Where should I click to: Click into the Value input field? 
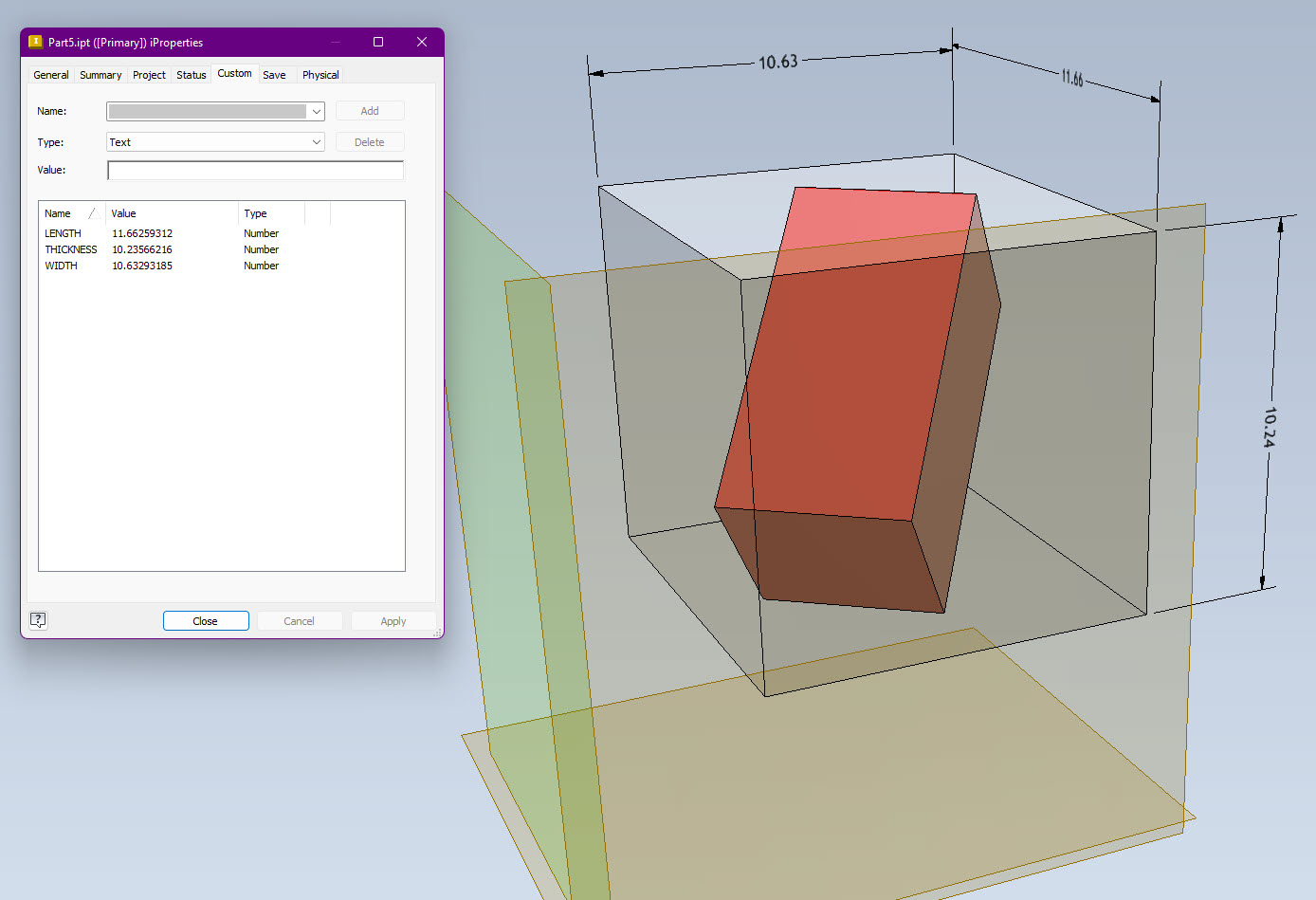click(255, 171)
